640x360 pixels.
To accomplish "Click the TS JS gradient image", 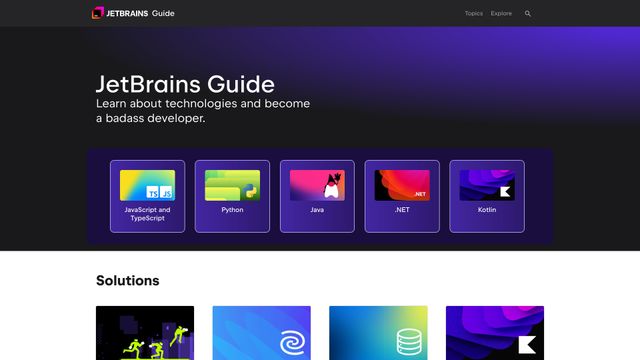I will [x=147, y=185].
